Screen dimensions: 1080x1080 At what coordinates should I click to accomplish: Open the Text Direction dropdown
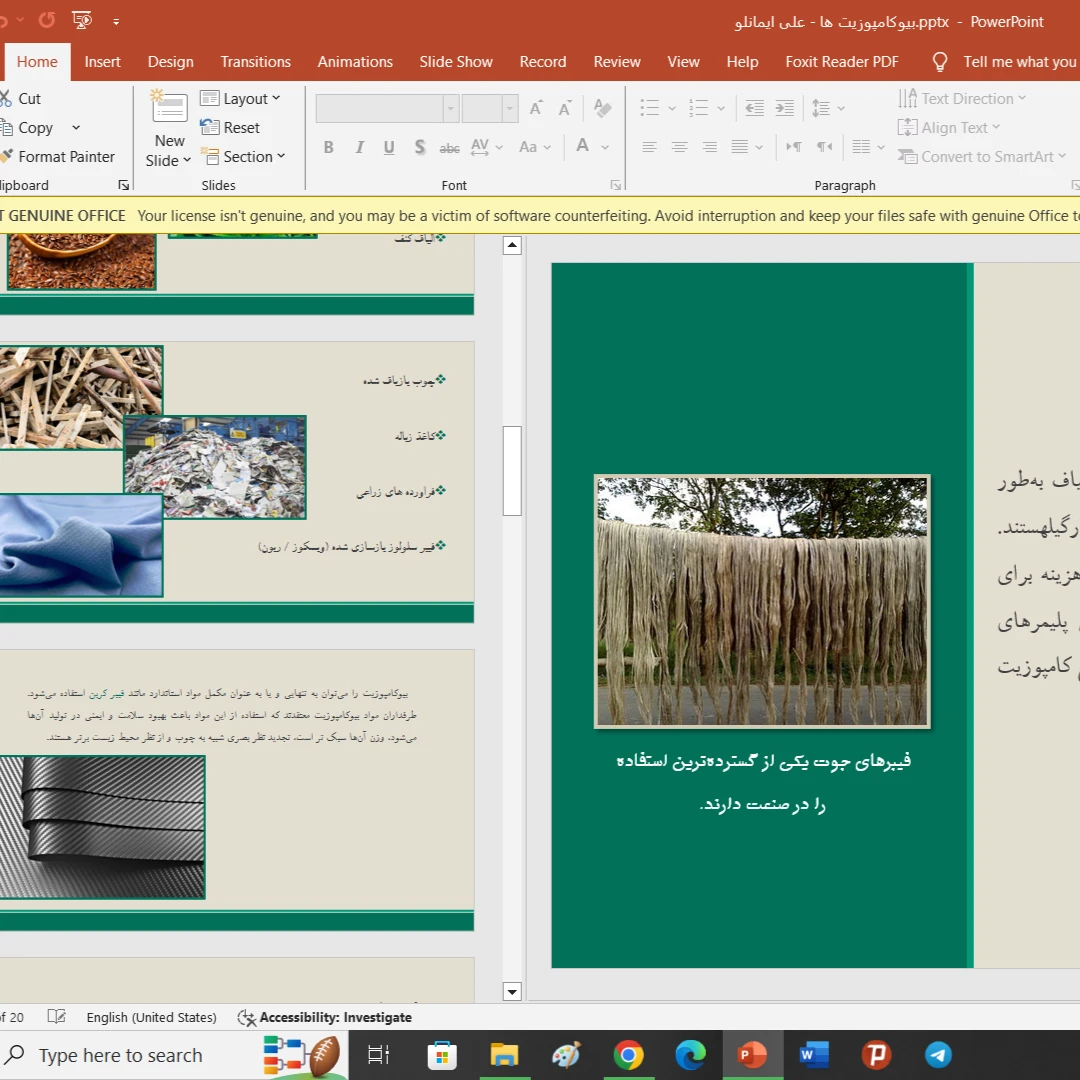point(962,99)
